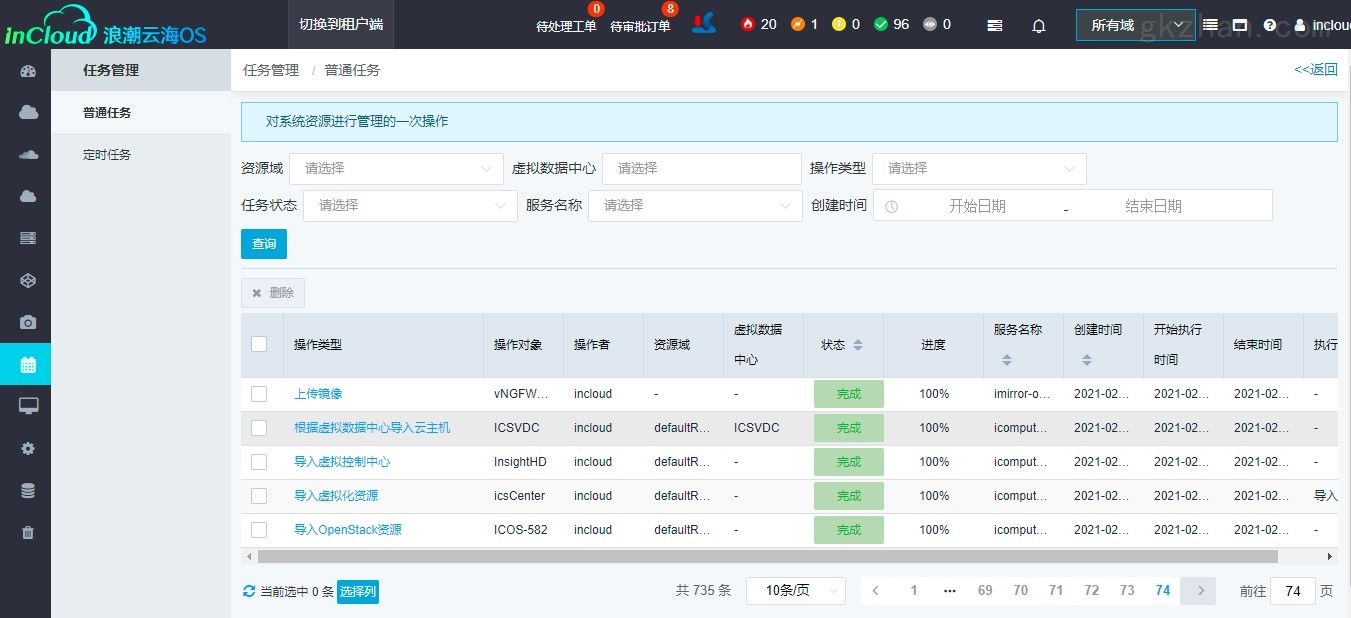Viewport: 1351px width, 618px height.
Task: Click the horizontal scrollbar under the table
Action: click(x=767, y=556)
